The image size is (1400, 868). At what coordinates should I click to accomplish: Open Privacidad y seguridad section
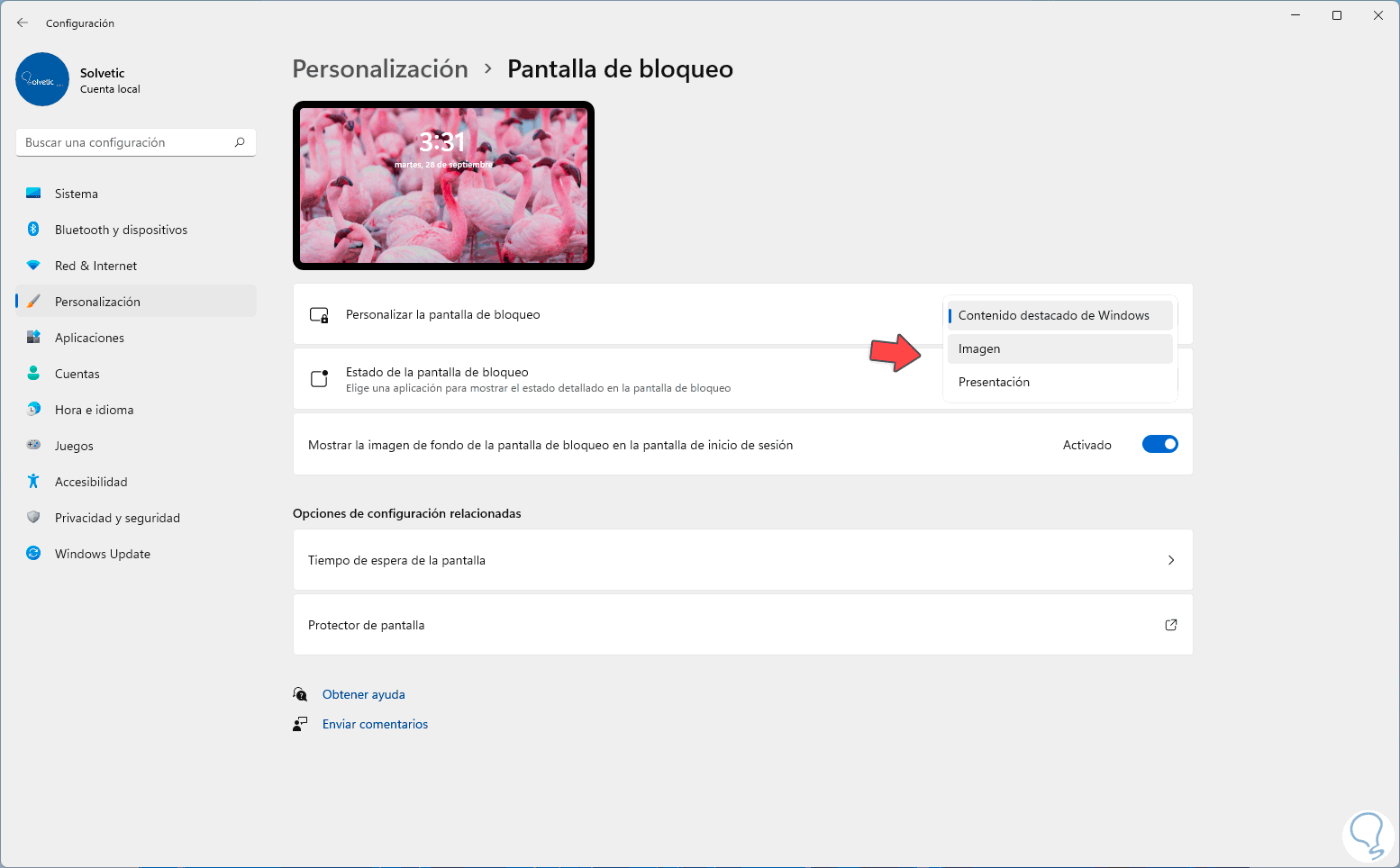click(136, 518)
